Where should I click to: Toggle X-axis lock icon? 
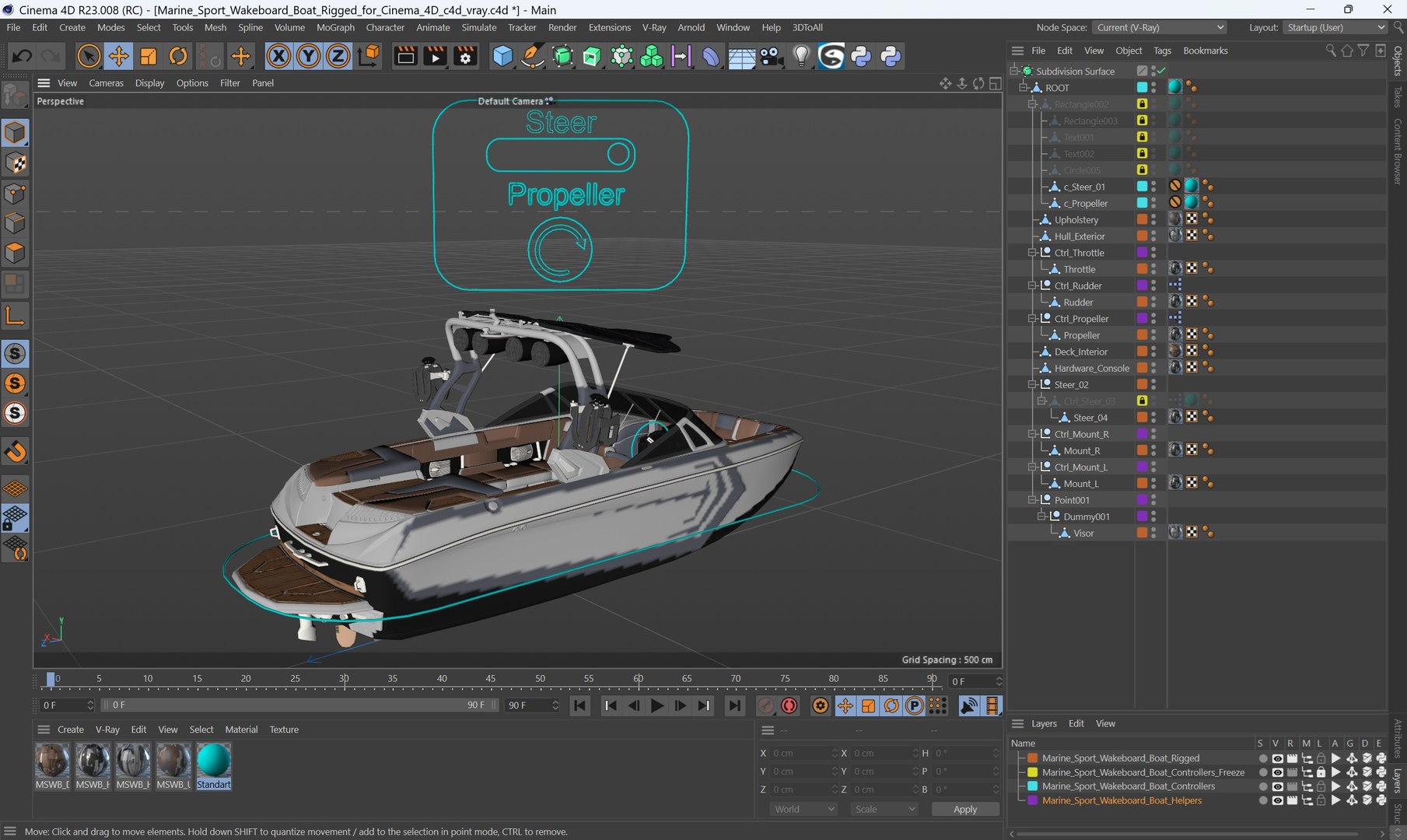pyautogui.click(x=278, y=56)
